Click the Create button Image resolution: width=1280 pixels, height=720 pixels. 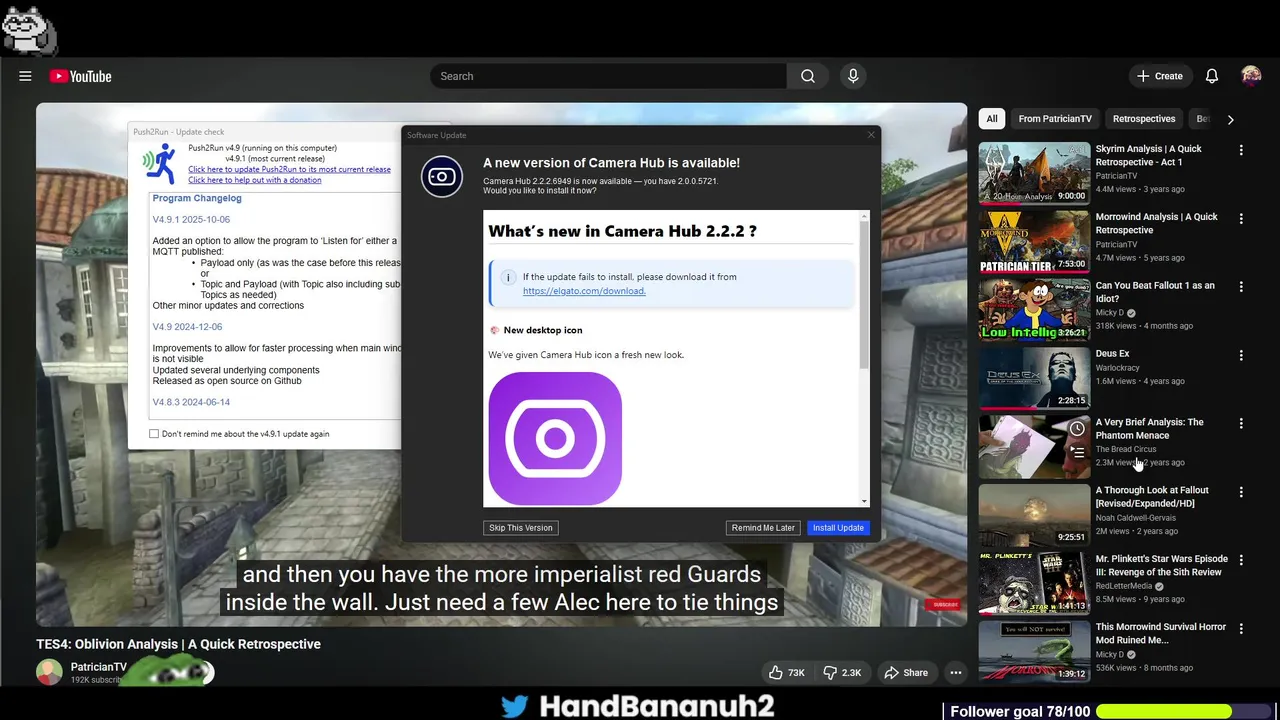pos(1160,76)
